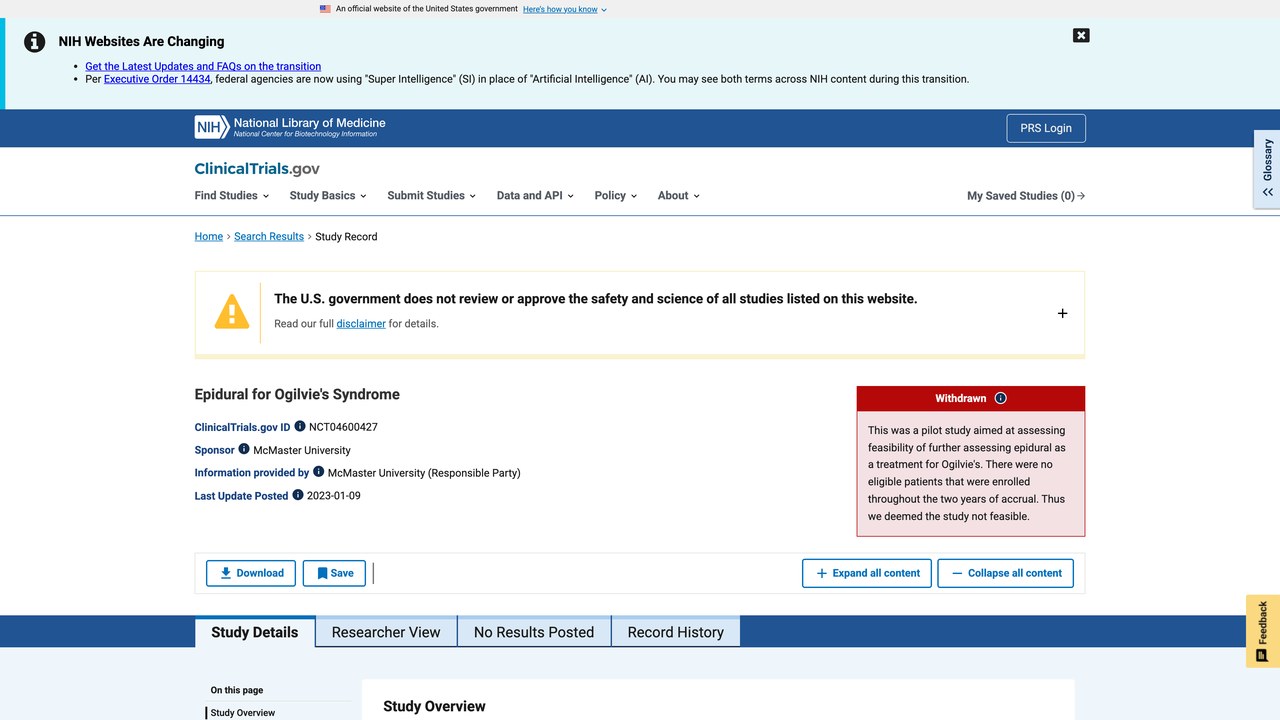Viewport: 1280px width, 720px height.
Task: Open the Find Studies menu
Action: click(x=232, y=196)
